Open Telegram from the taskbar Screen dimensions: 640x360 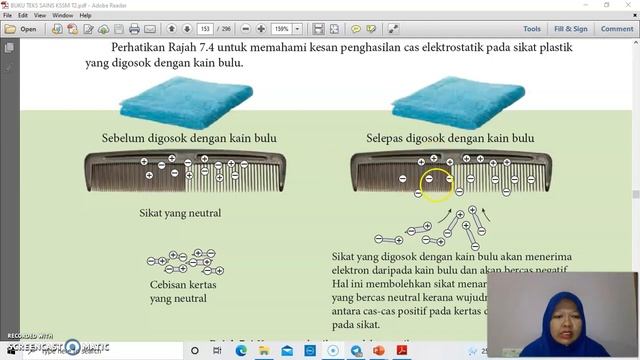[356, 351]
